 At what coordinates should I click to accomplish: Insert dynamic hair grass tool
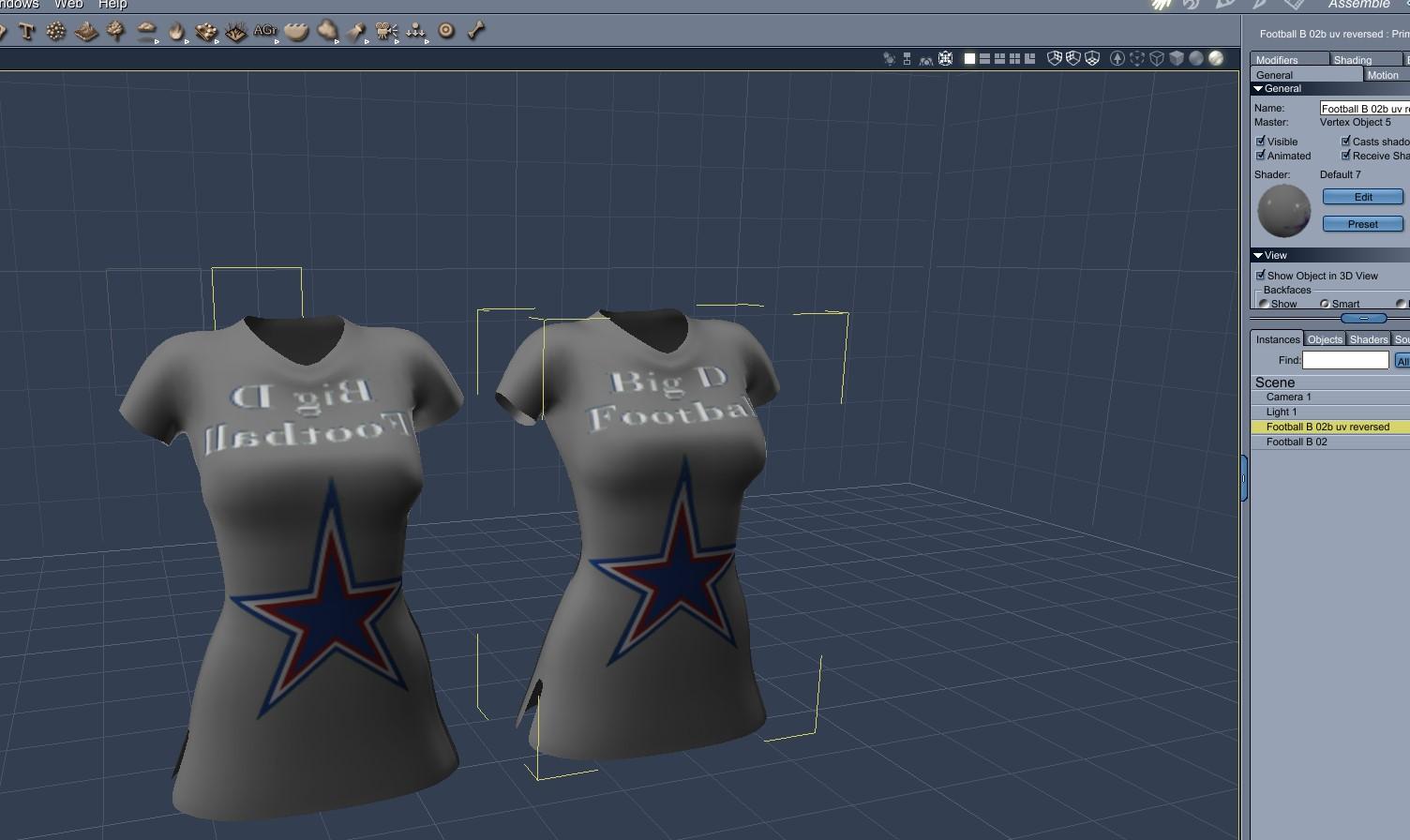(236, 32)
